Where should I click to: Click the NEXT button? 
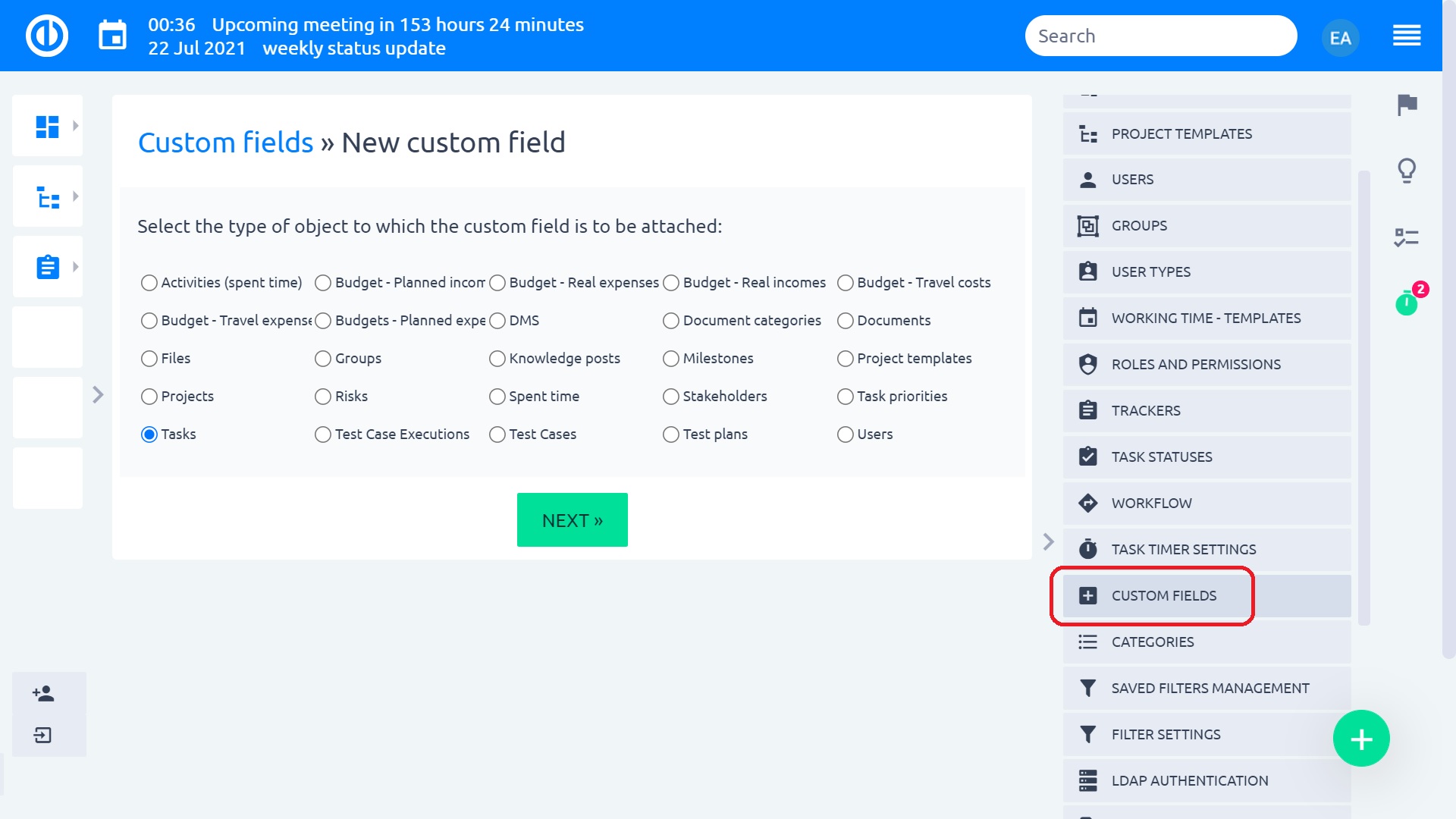pyautogui.click(x=572, y=520)
